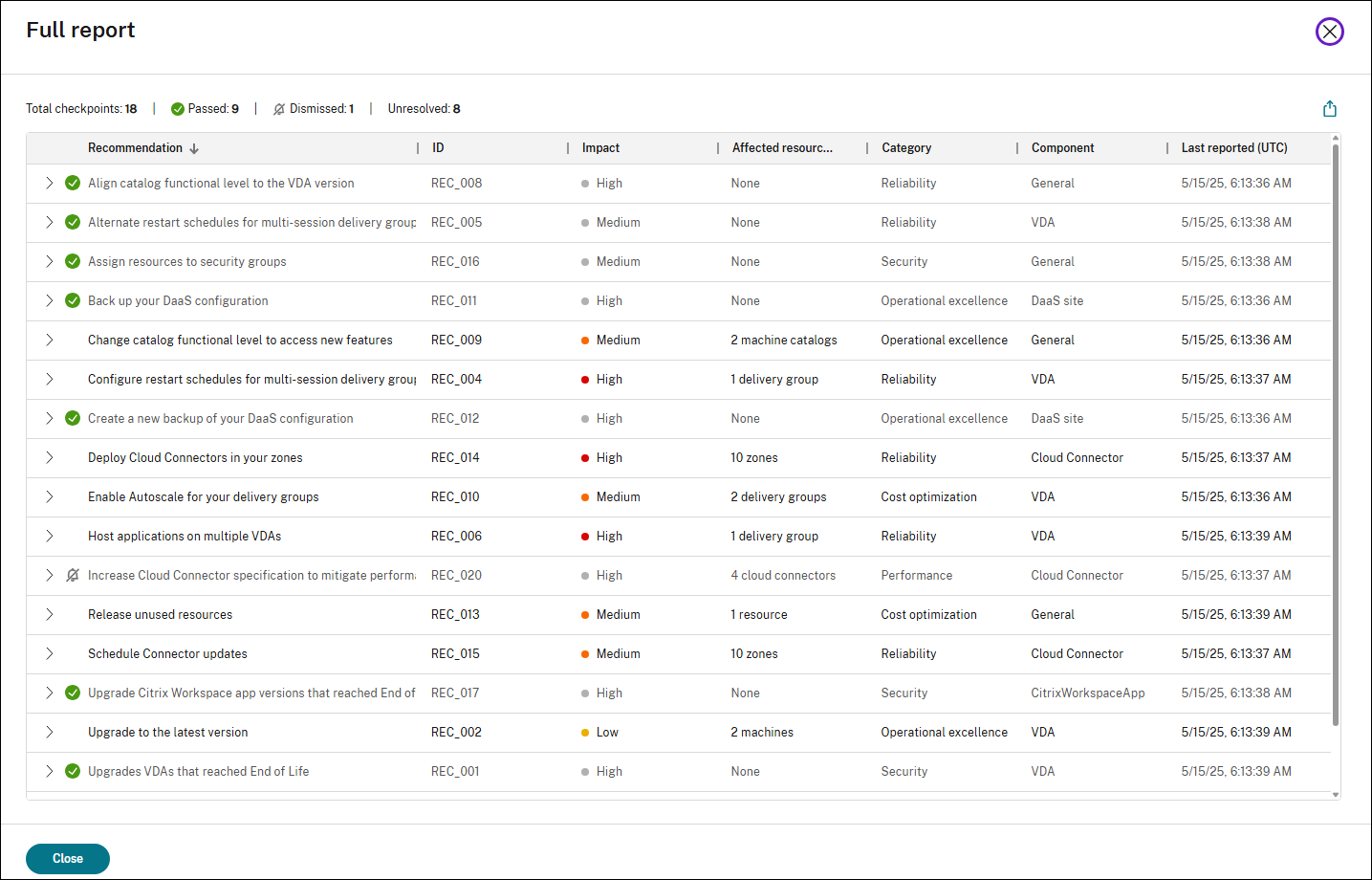
Task: Click the export report icon
Action: pos(1330,108)
